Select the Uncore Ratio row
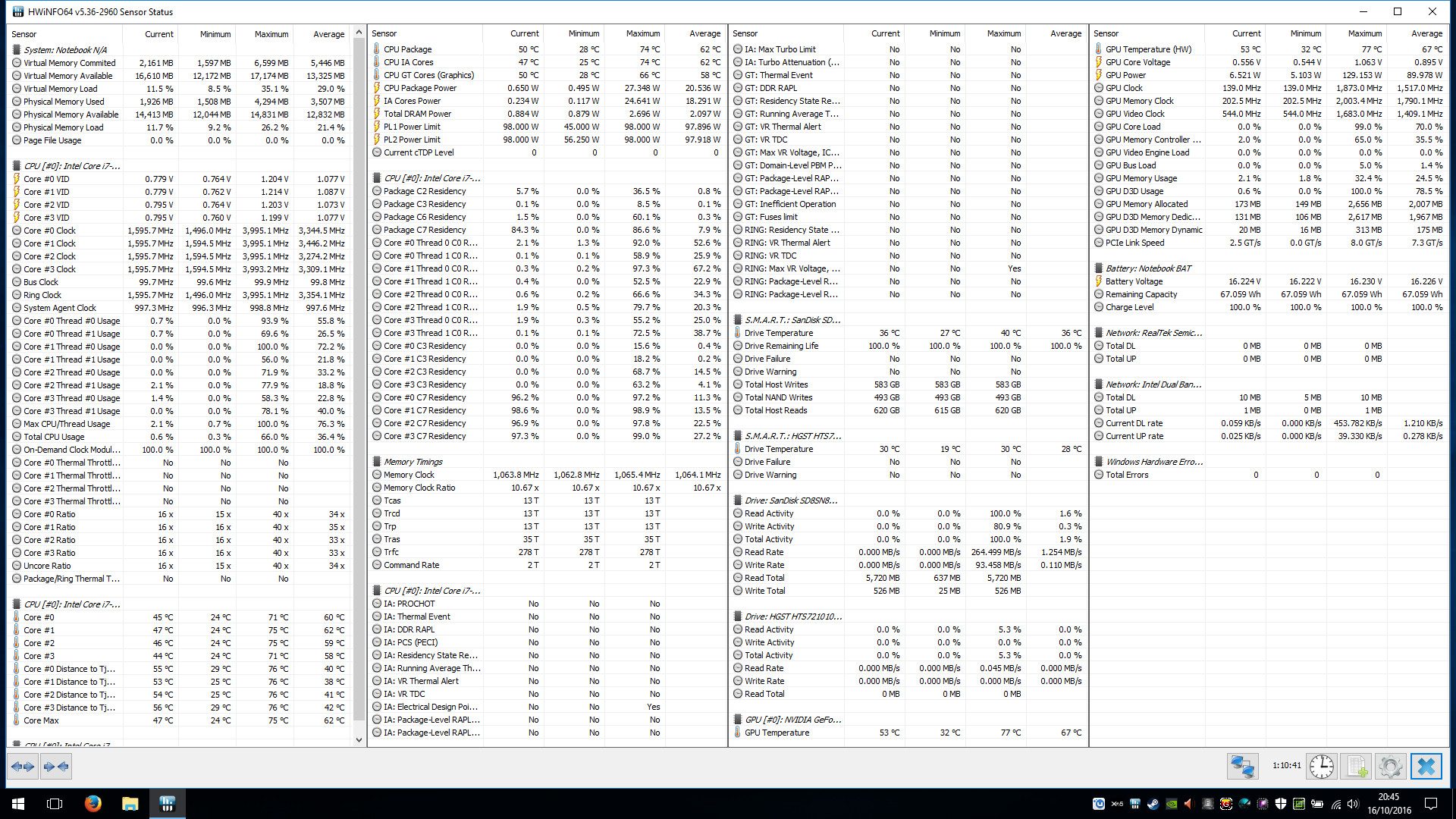This screenshot has height=819, width=1456. pos(180,566)
